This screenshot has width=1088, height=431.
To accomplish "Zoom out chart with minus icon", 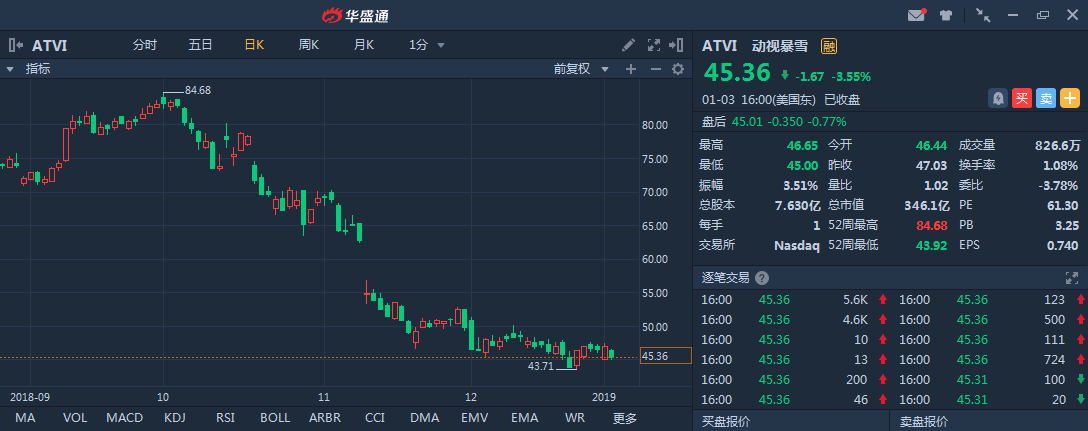I will (655, 69).
